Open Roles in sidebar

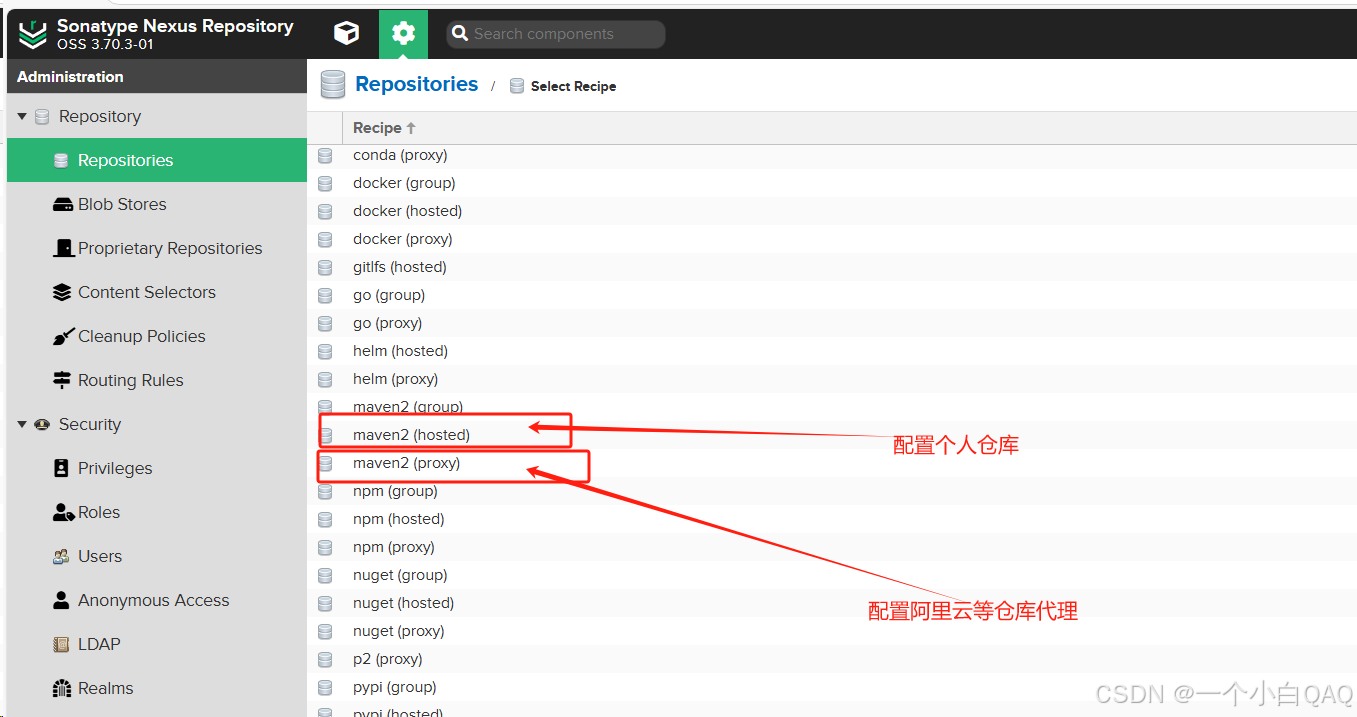tap(157, 512)
